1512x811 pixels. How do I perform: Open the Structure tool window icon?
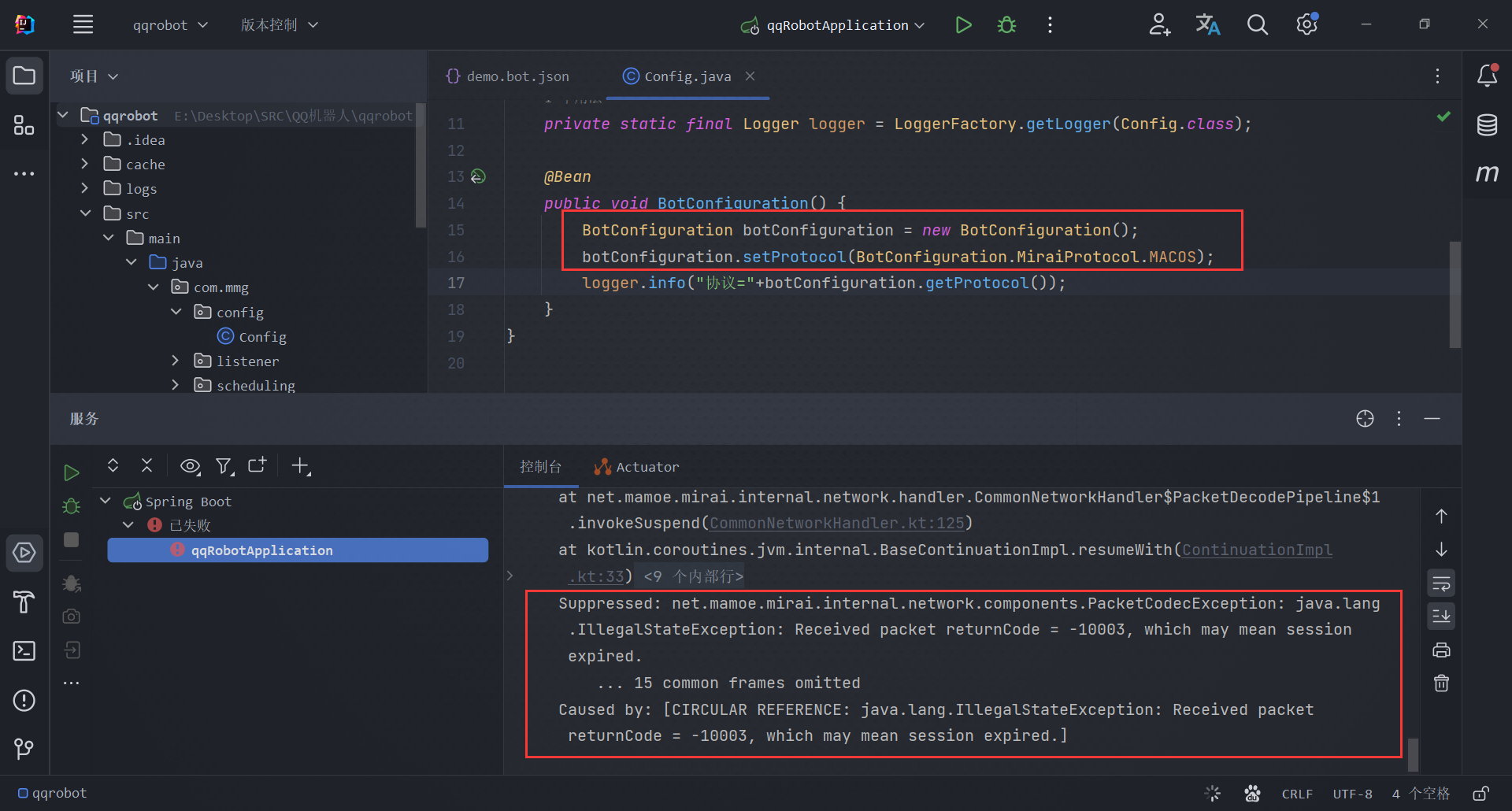(x=24, y=124)
